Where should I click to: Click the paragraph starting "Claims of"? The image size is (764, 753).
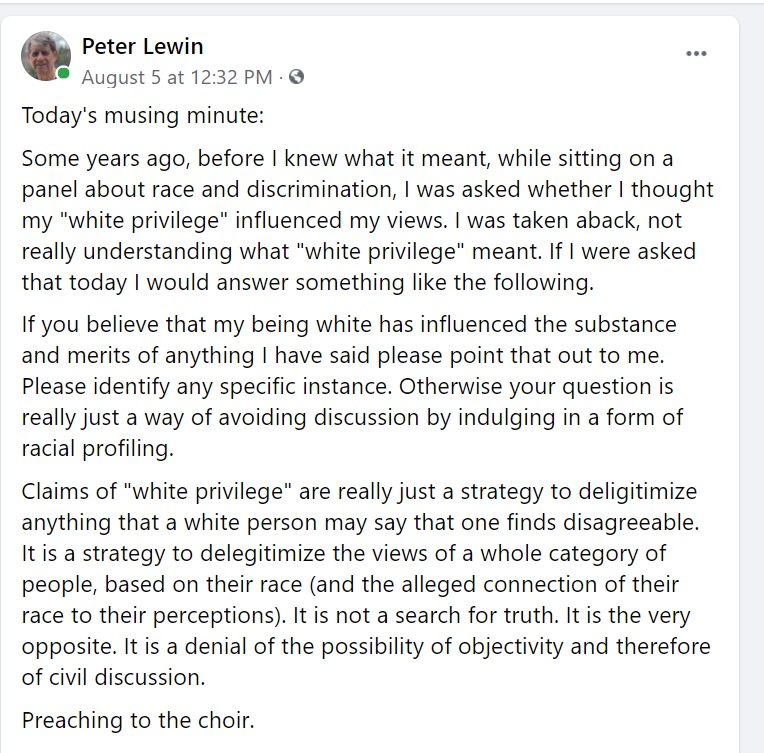click(366, 584)
